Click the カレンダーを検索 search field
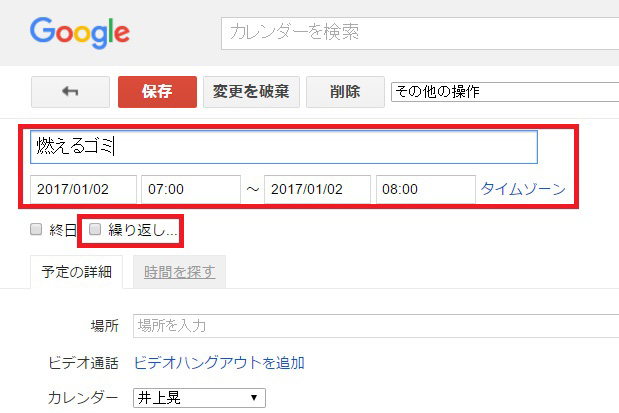 [x=420, y=33]
